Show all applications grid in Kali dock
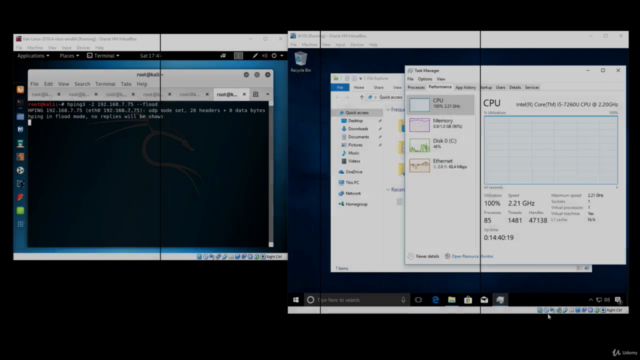640x360 pixels. click(20, 224)
